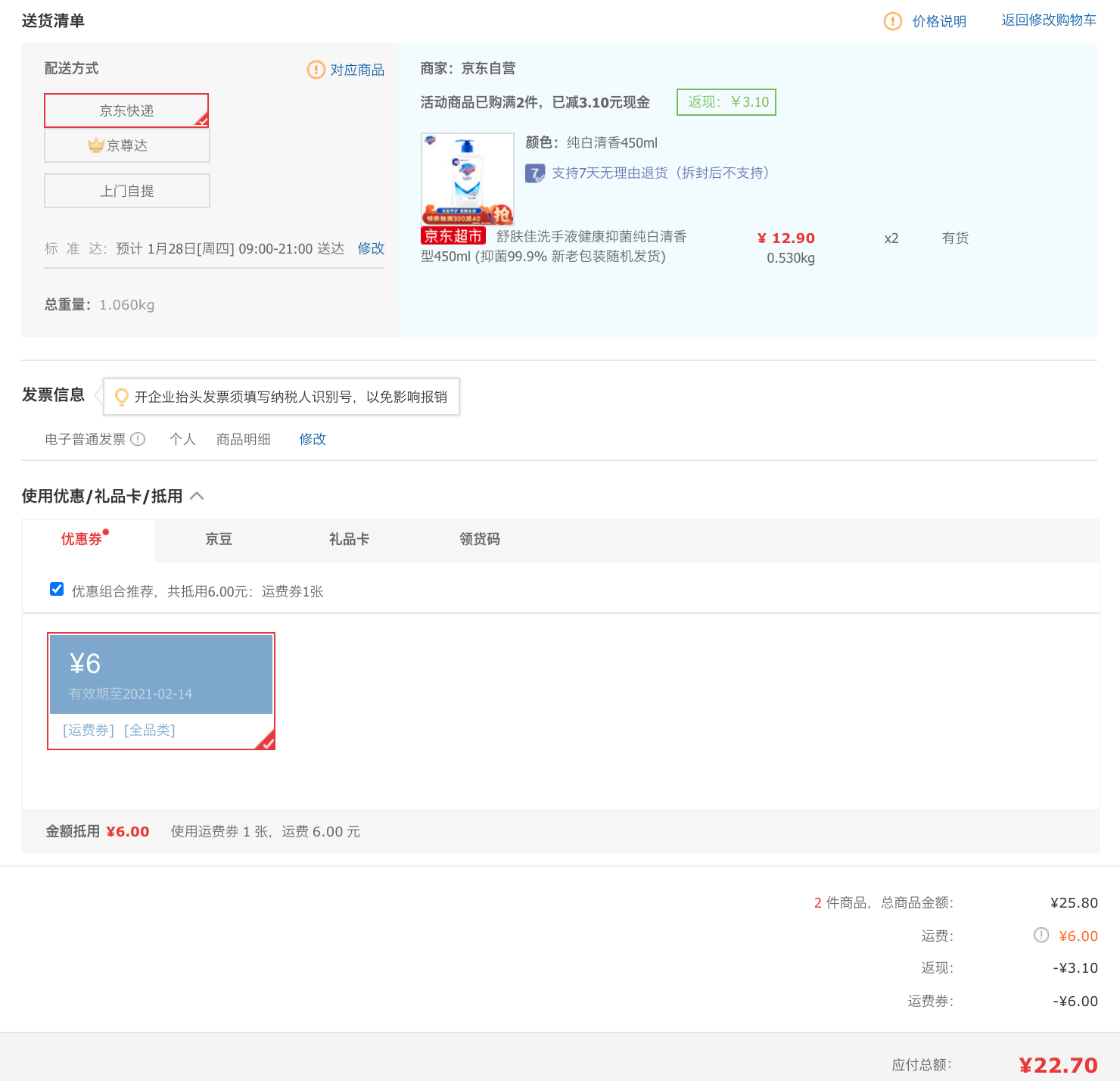The height and width of the screenshot is (1081, 1120).
Task: Click the 颜色: 纯白清香450ml text
Action: (592, 142)
